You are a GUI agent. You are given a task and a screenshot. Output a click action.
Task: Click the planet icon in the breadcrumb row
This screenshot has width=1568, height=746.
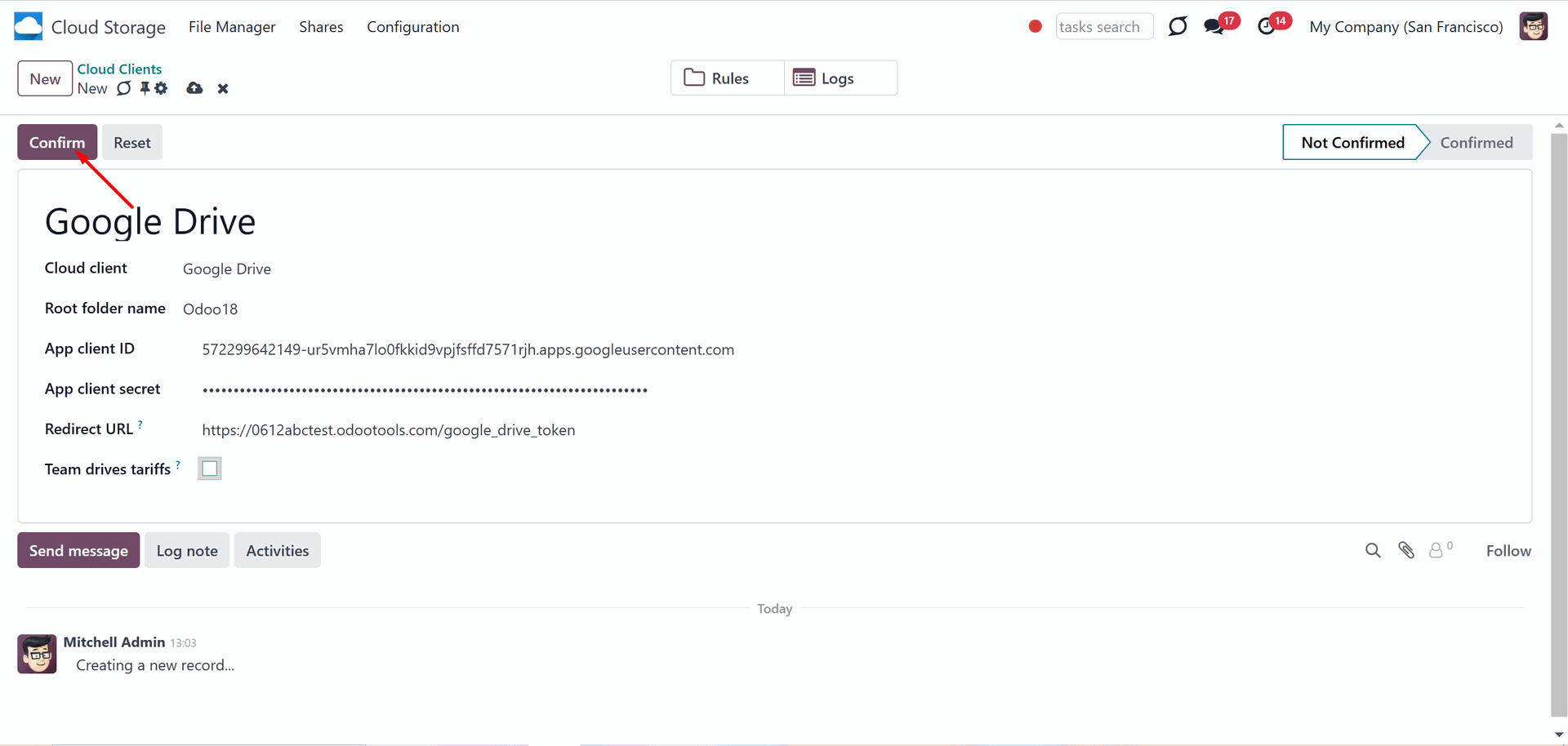(123, 88)
